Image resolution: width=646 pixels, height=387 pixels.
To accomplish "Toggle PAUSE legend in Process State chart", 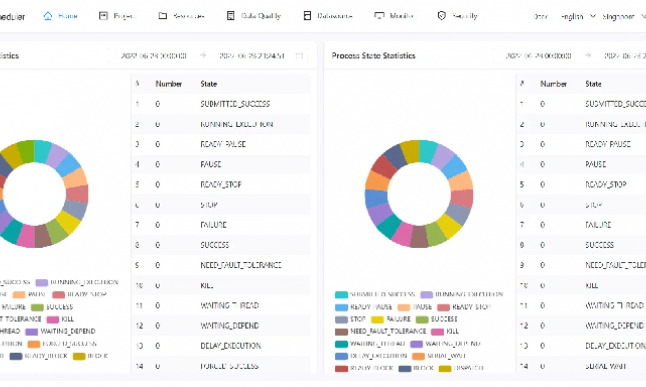I will [x=415, y=307].
